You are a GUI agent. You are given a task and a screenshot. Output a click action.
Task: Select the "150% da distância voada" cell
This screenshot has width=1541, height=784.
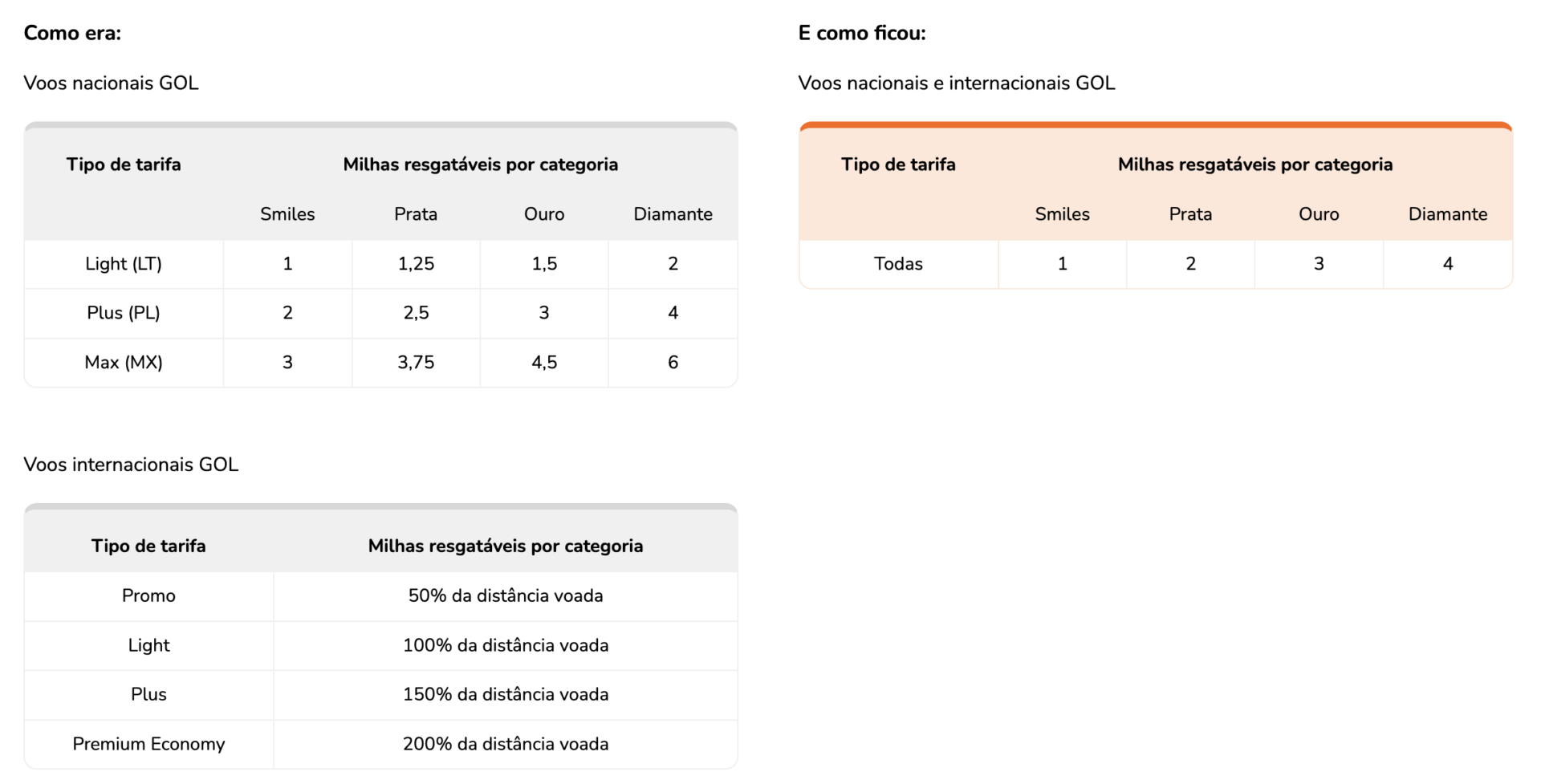point(506,695)
